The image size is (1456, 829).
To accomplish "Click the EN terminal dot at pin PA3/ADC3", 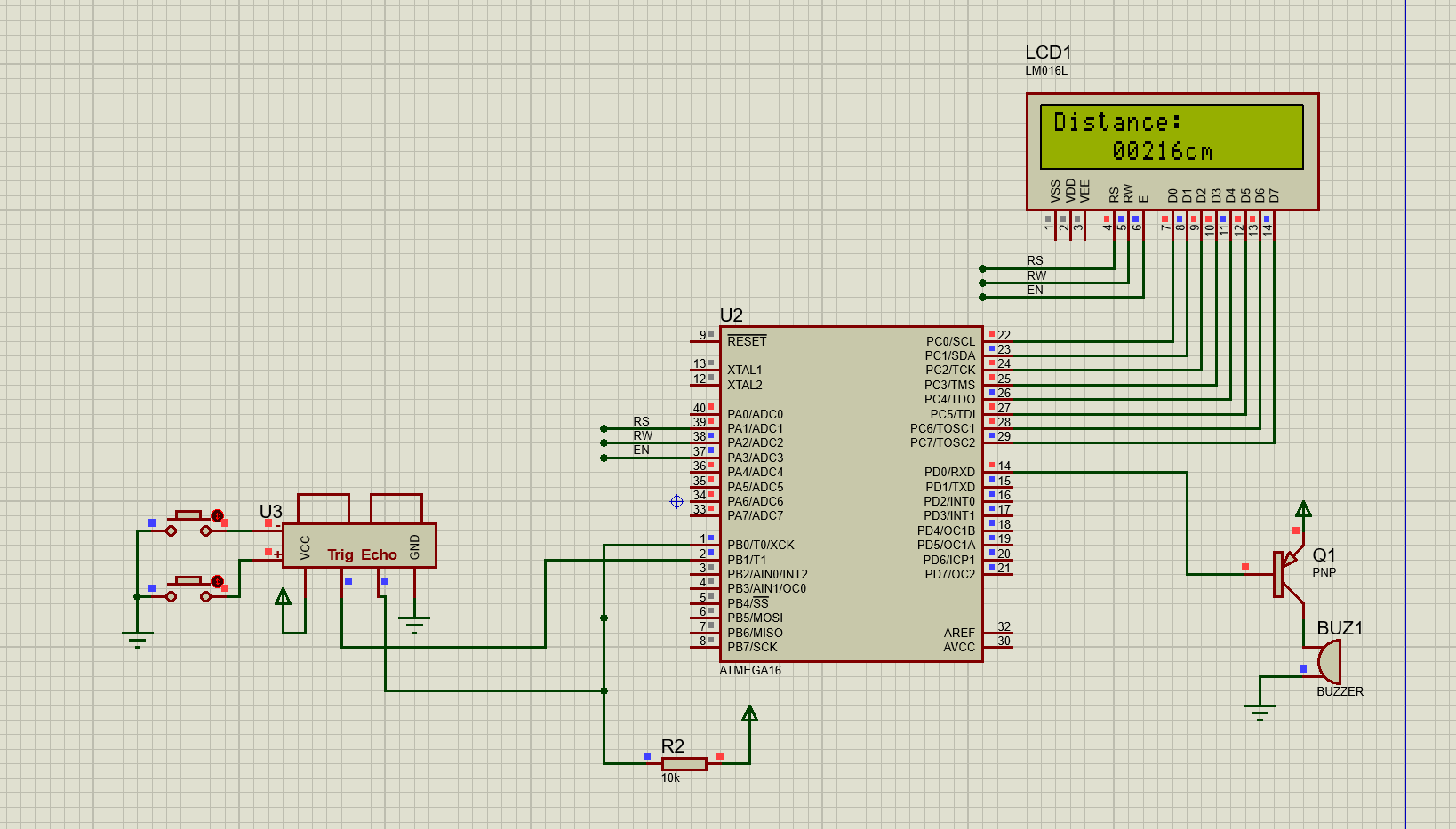I will tap(604, 458).
